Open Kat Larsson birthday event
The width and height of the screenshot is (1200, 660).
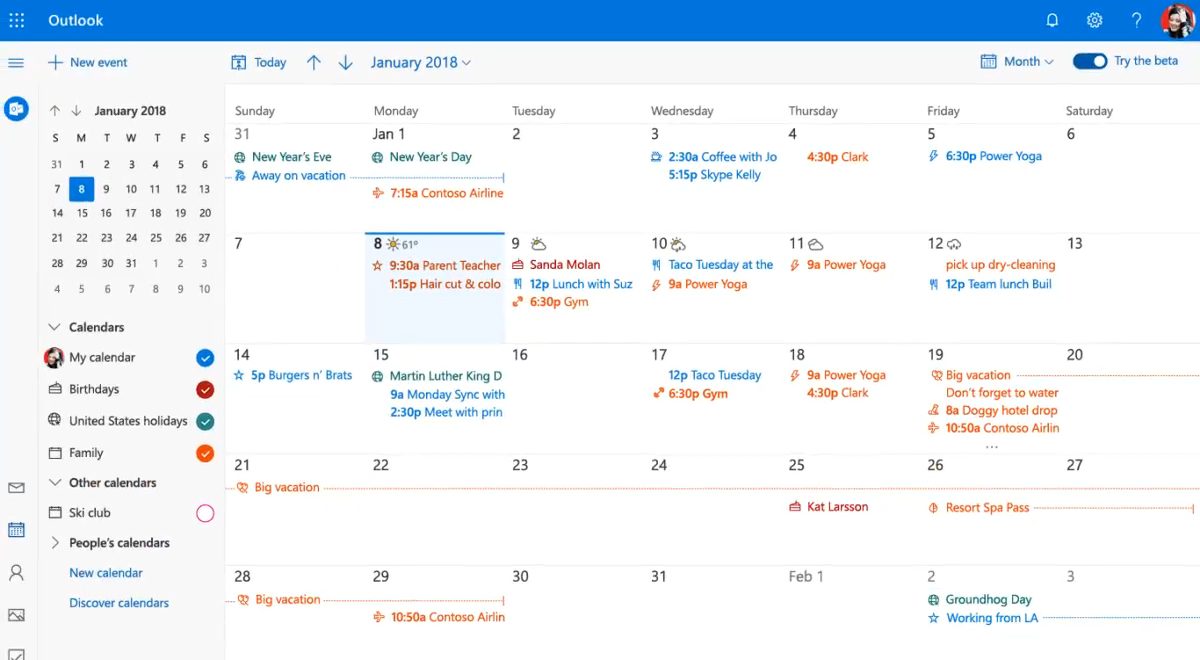pyautogui.click(x=828, y=507)
